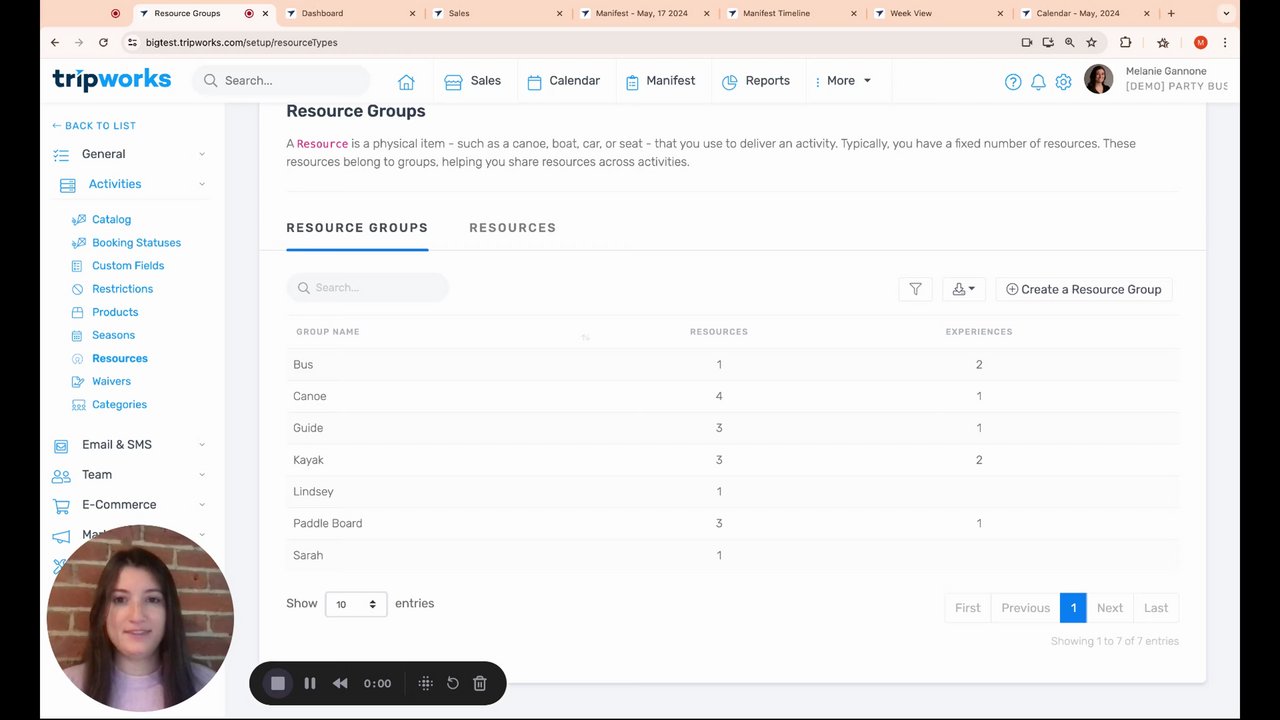Image resolution: width=1280 pixels, height=720 pixels.
Task: Expand the More dropdown menu
Action: (843, 81)
